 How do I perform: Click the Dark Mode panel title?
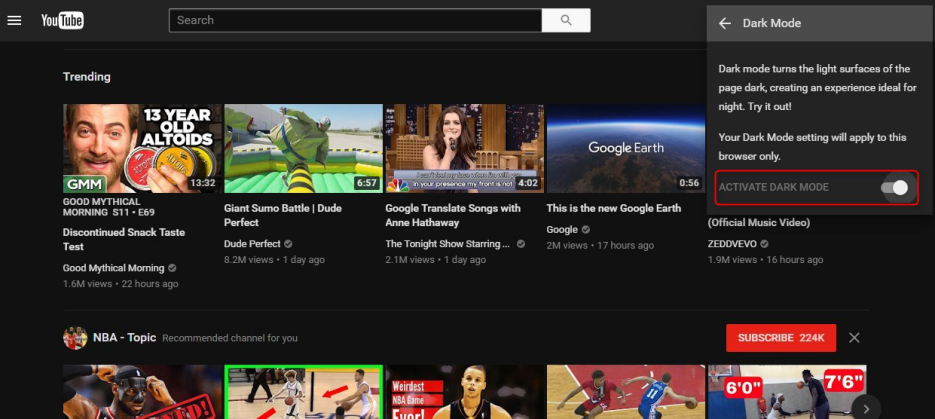click(x=772, y=23)
